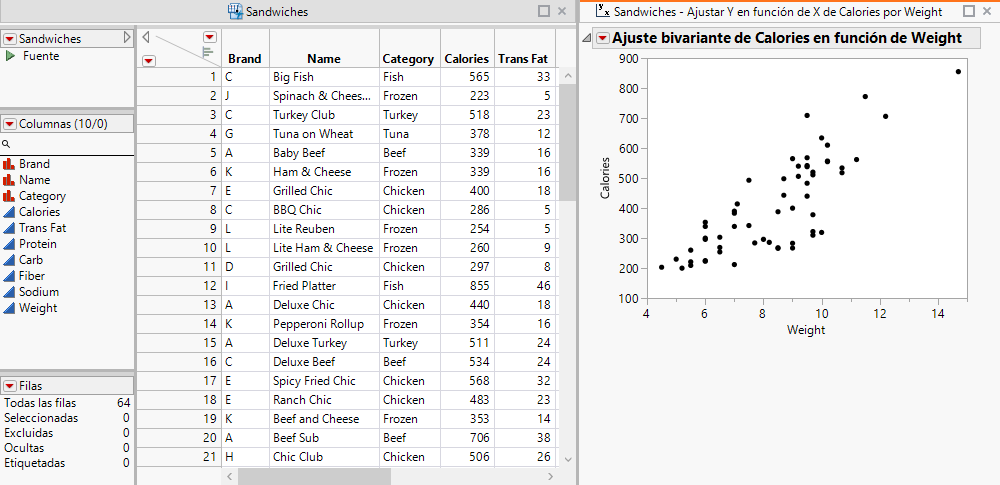Select the Fiber continuous icon in list
The width and height of the screenshot is (1000, 485).
pyautogui.click(x=9, y=276)
